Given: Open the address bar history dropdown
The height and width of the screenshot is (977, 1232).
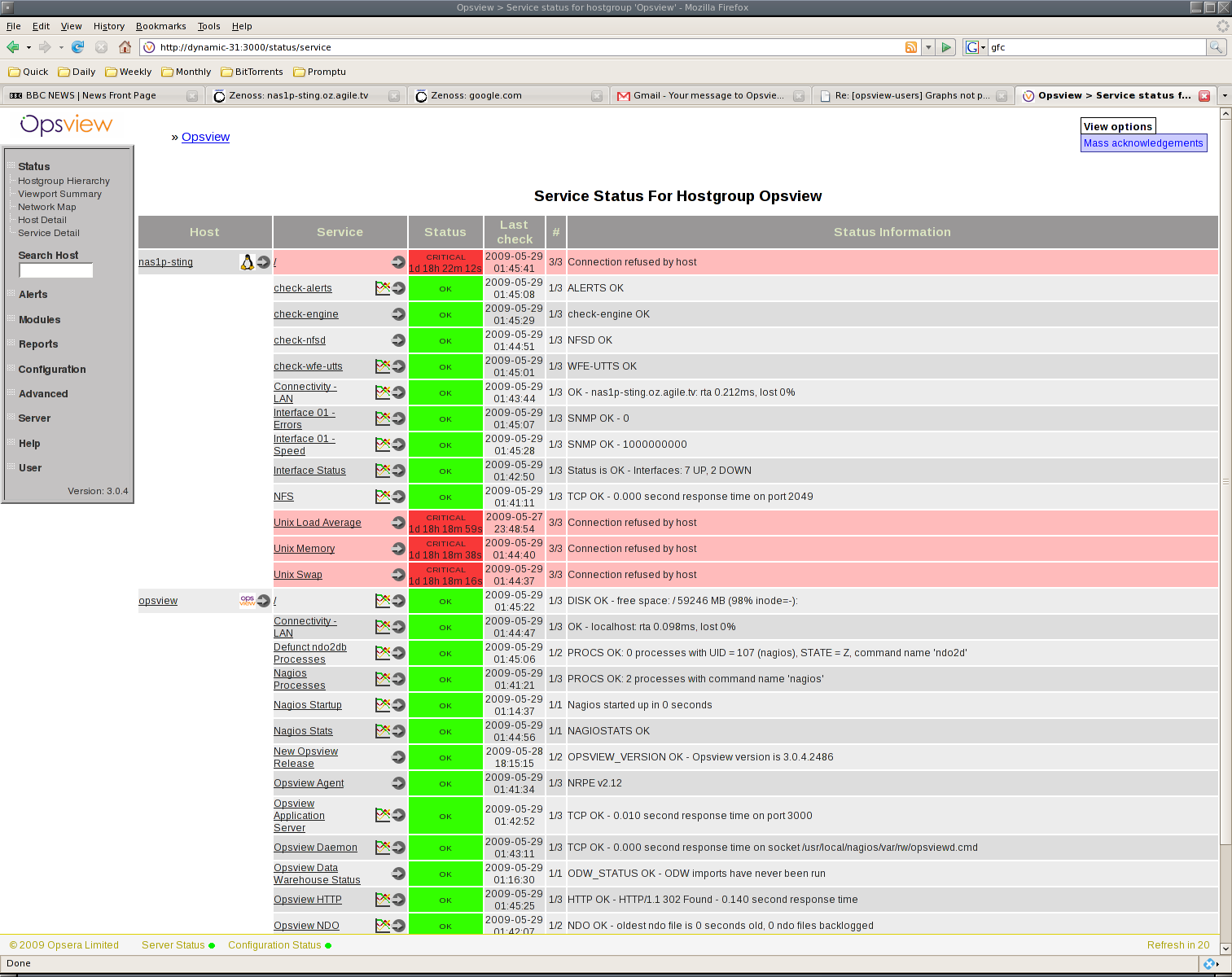Looking at the screenshot, I should pyautogui.click(x=928, y=47).
